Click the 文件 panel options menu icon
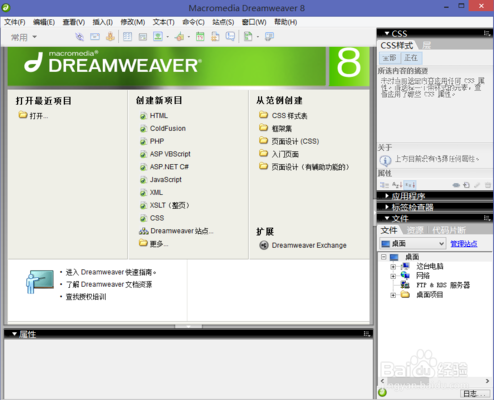 [487, 218]
